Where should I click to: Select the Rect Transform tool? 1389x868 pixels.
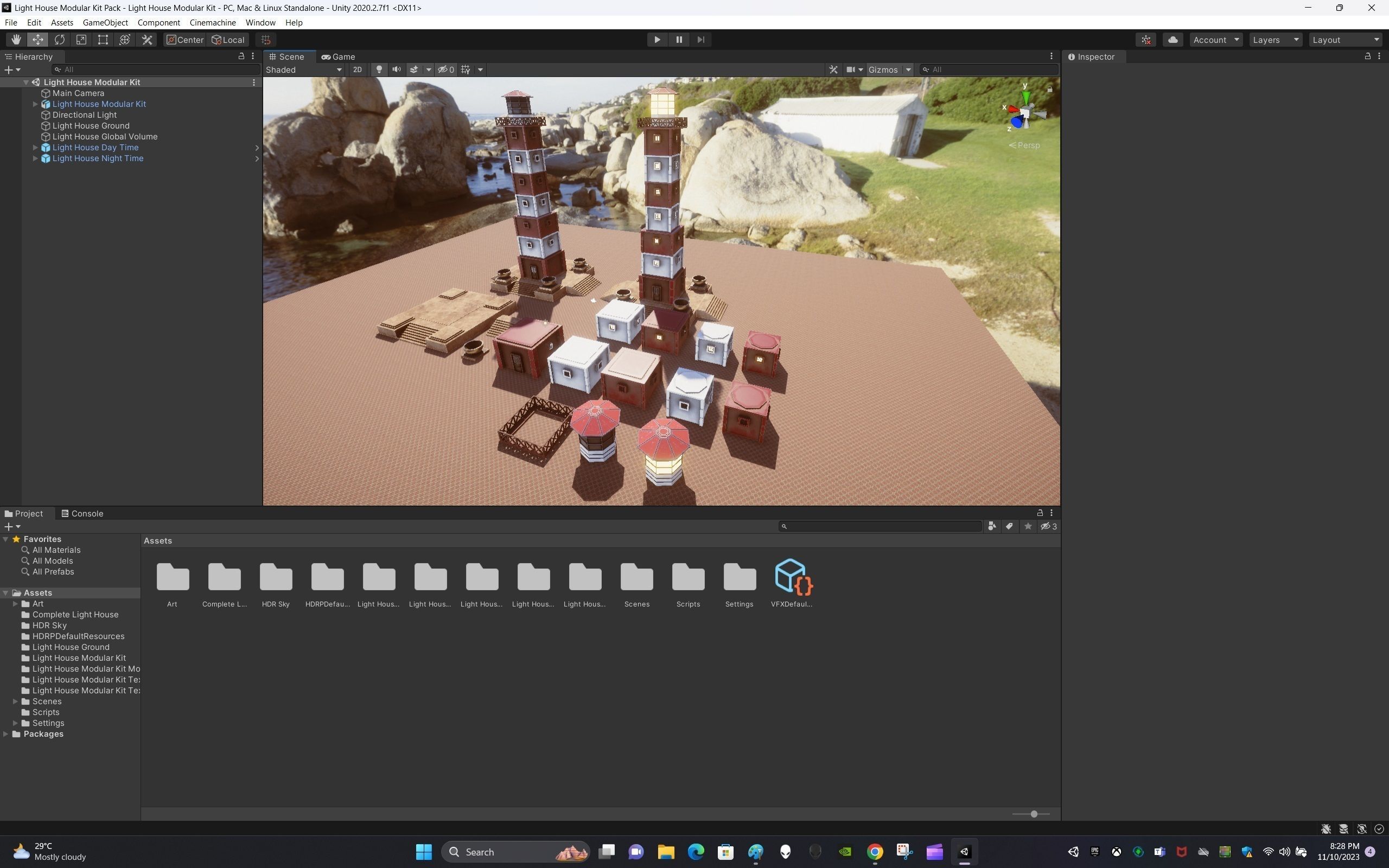pyautogui.click(x=103, y=40)
